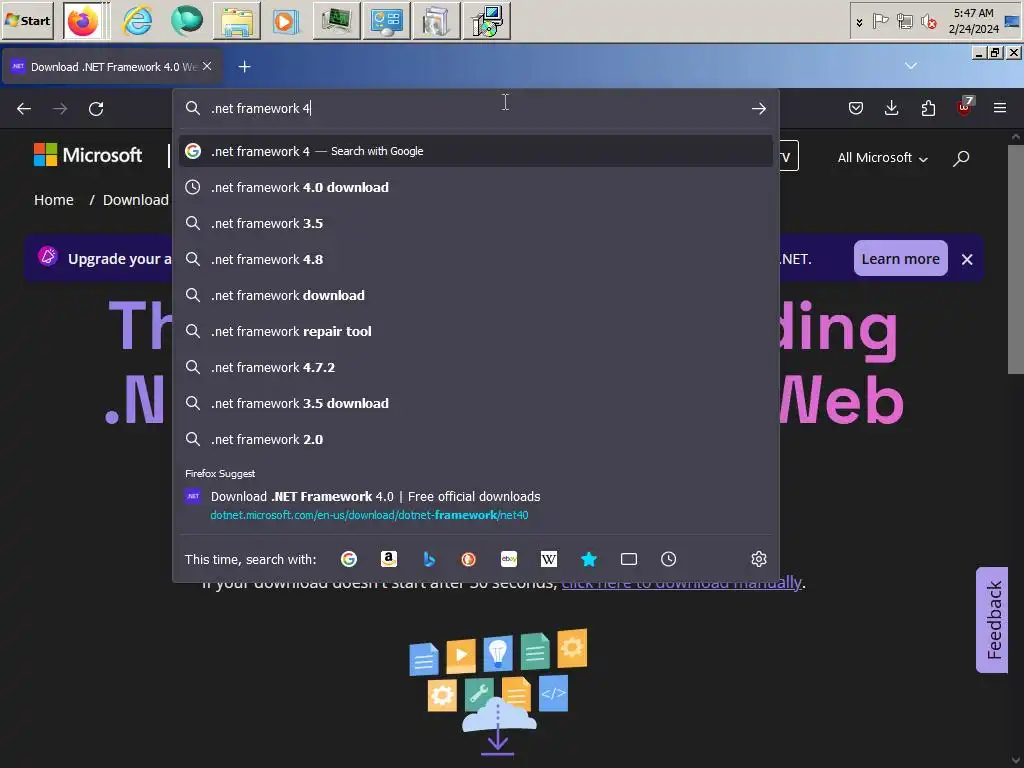The image size is (1024, 768).
Task: Search this time with Amazon icon
Action: [x=389, y=559]
